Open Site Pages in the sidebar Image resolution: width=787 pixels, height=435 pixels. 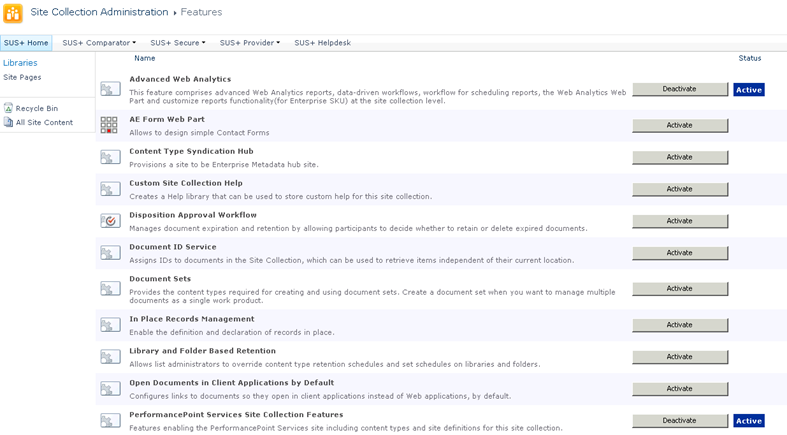pyautogui.click(x=22, y=77)
